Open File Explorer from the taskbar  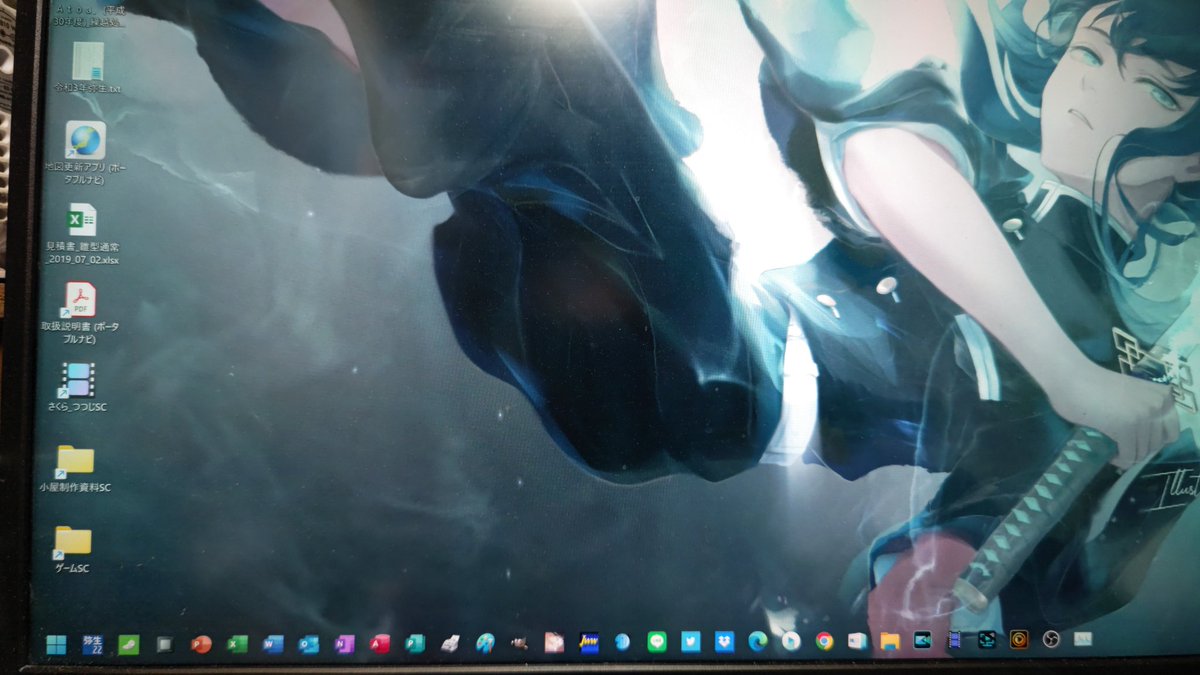(890, 641)
